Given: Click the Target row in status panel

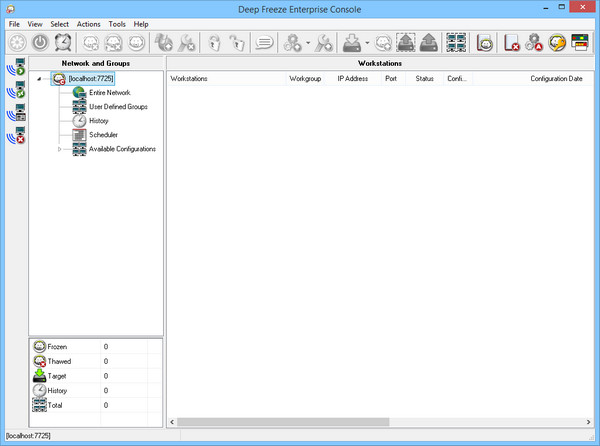Looking at the screenshot, I should tap(57, 376).
